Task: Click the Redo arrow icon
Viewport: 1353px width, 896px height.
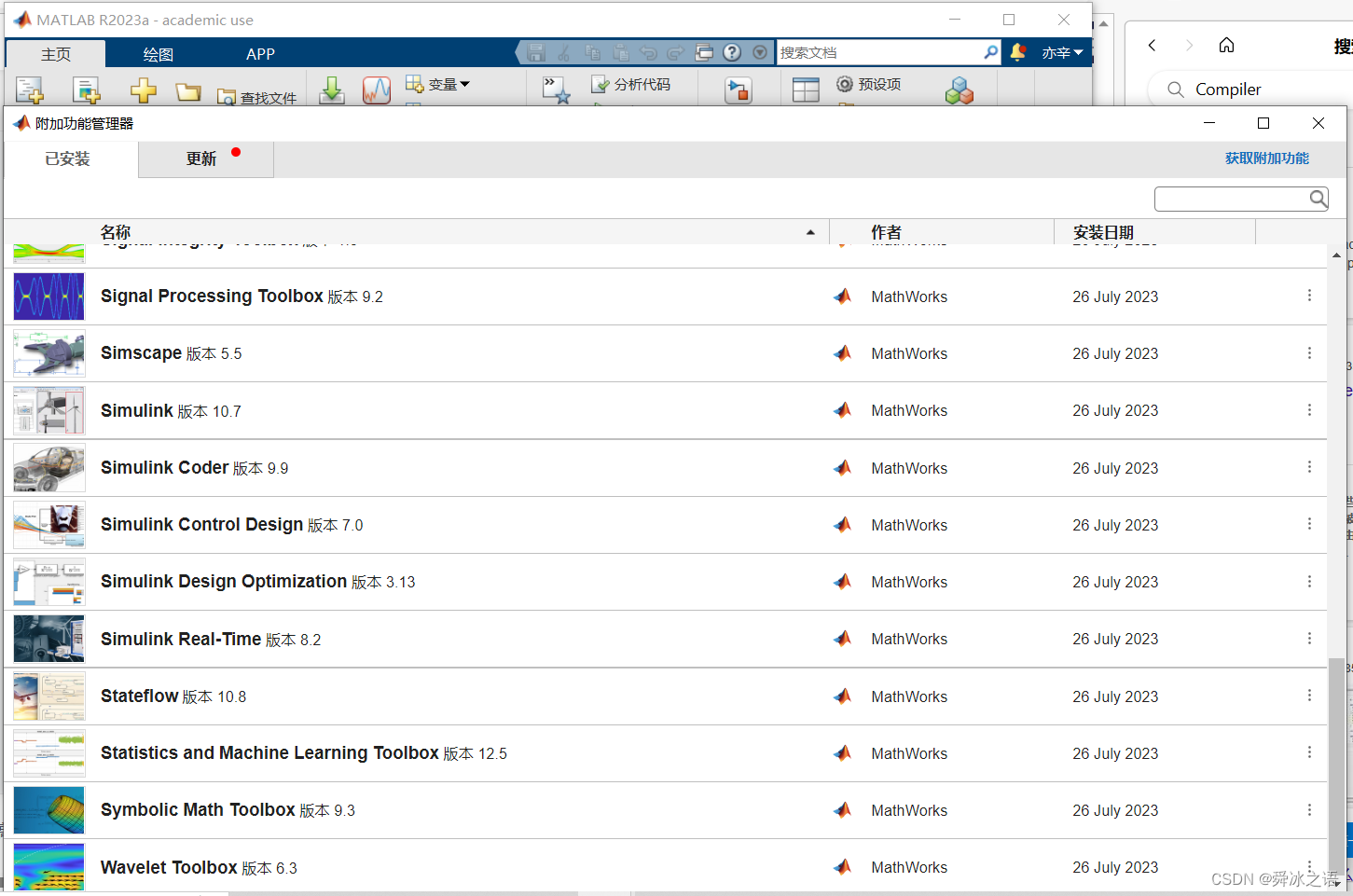Action: click(x=676, y=52)
